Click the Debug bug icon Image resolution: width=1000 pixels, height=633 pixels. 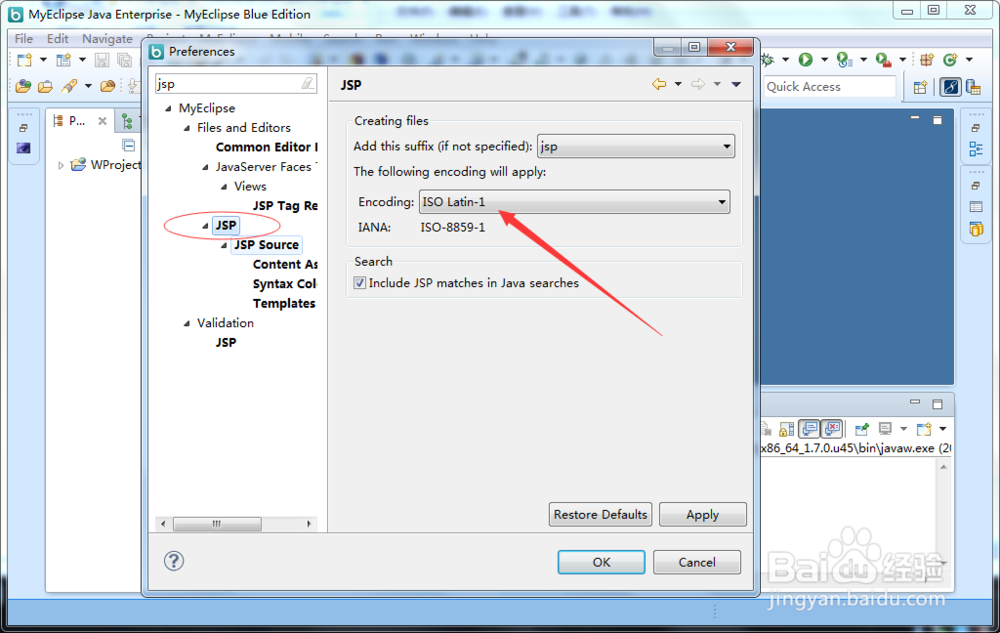click(x=768, y=60)
